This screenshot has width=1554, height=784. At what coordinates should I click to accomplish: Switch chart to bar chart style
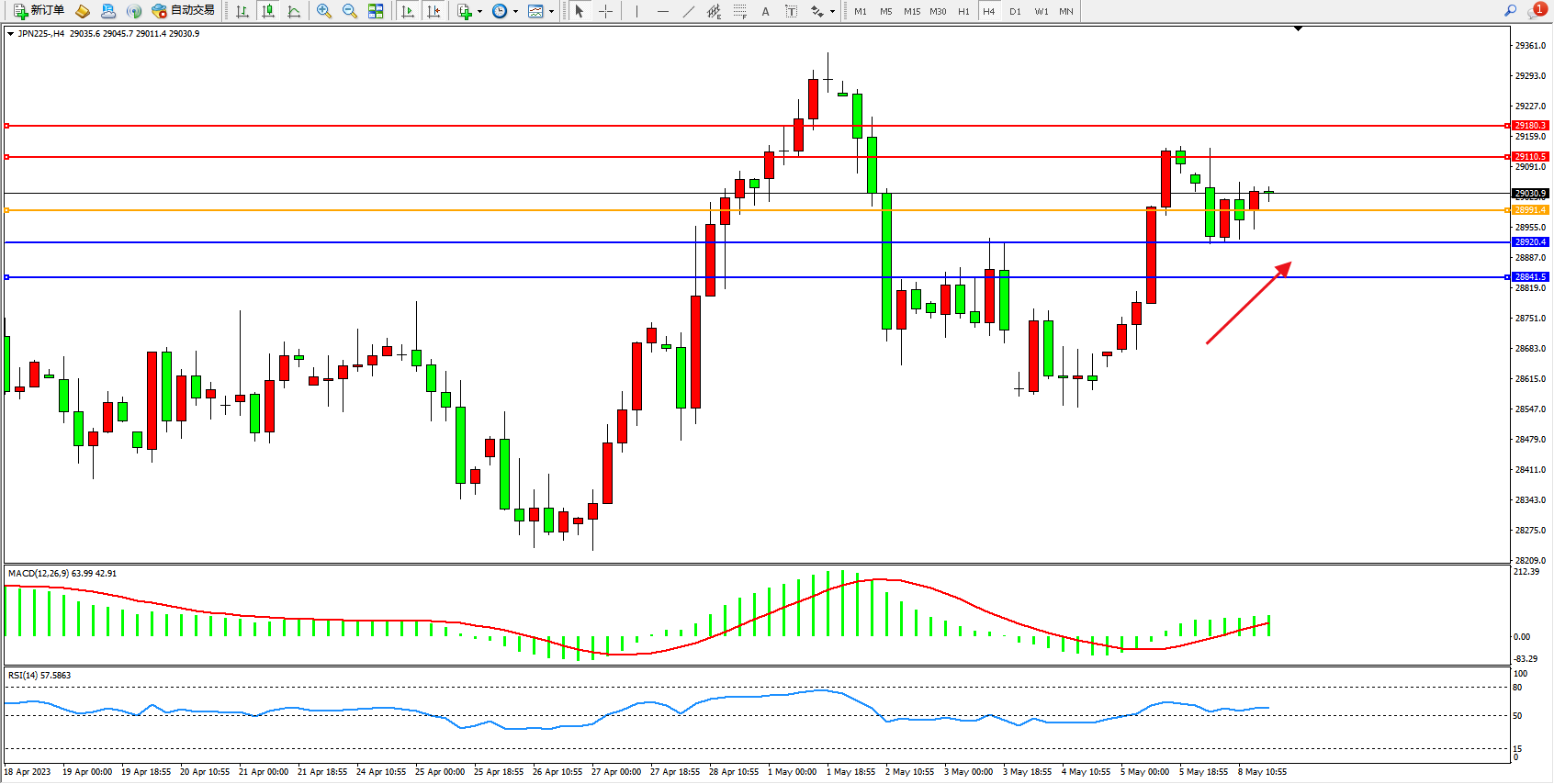[242, 11]
